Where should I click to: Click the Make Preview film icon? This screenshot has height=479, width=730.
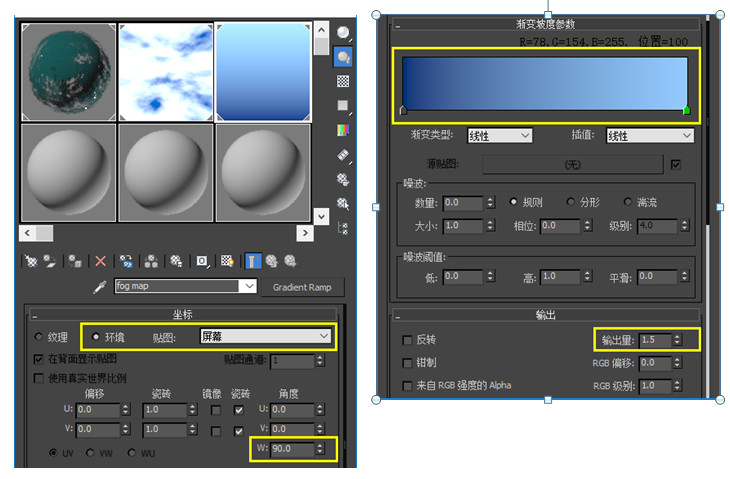click(343, 155)
